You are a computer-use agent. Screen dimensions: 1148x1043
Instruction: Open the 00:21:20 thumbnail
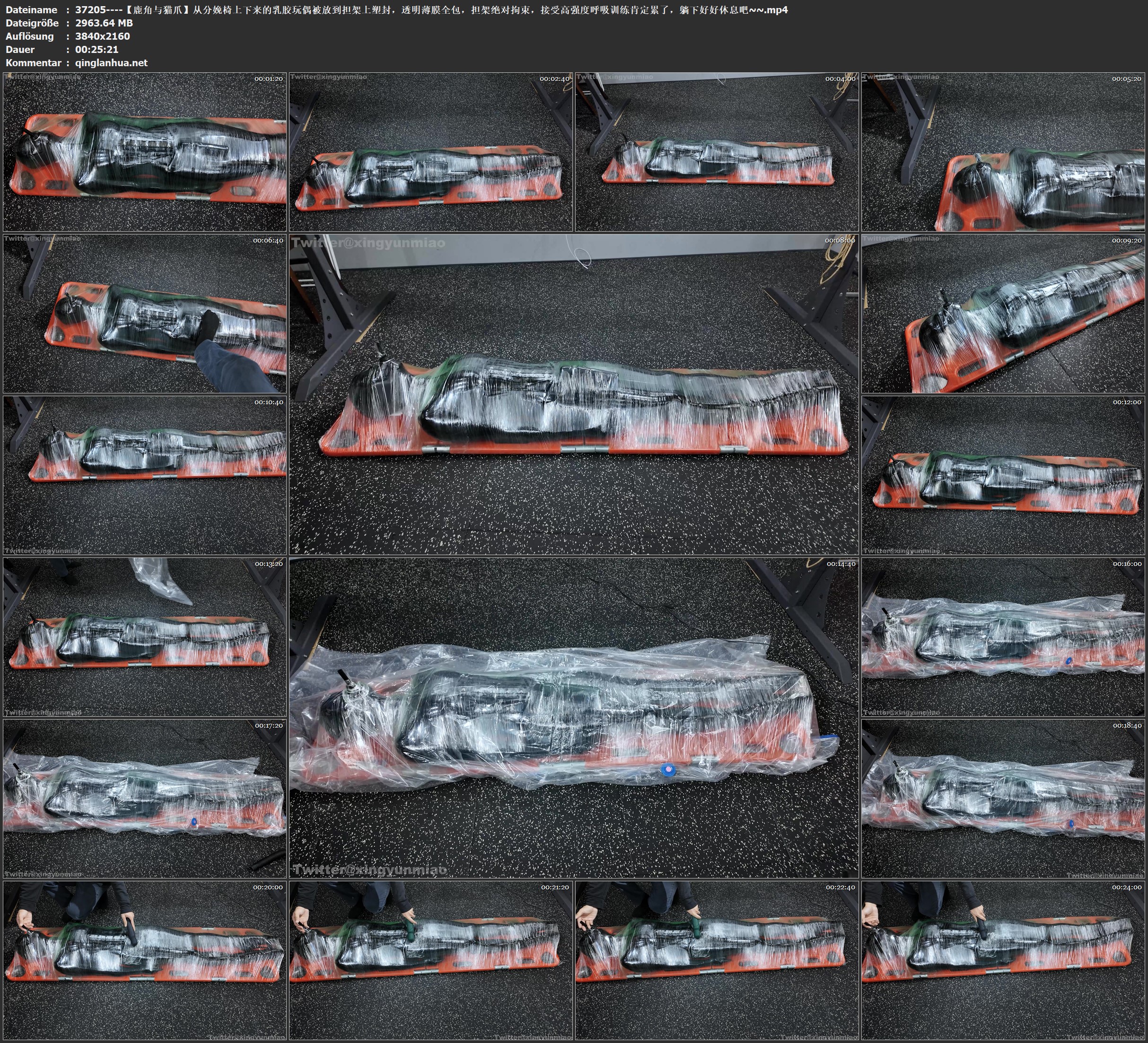430,960
